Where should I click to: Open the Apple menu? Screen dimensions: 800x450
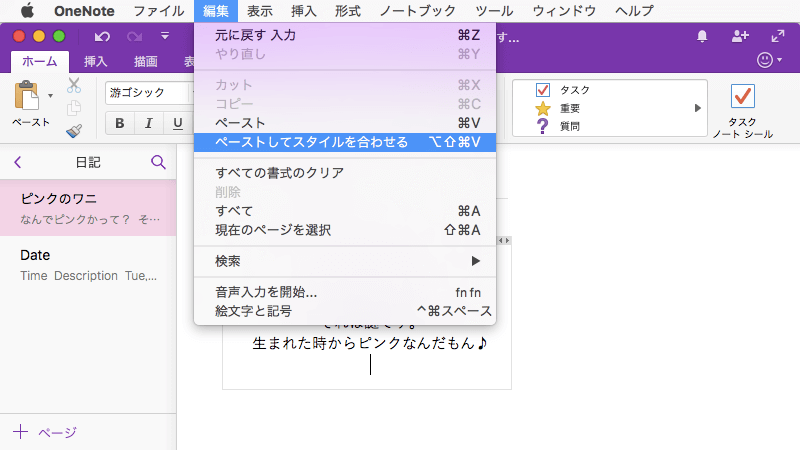pyautogui.click(x=27, y=10)
